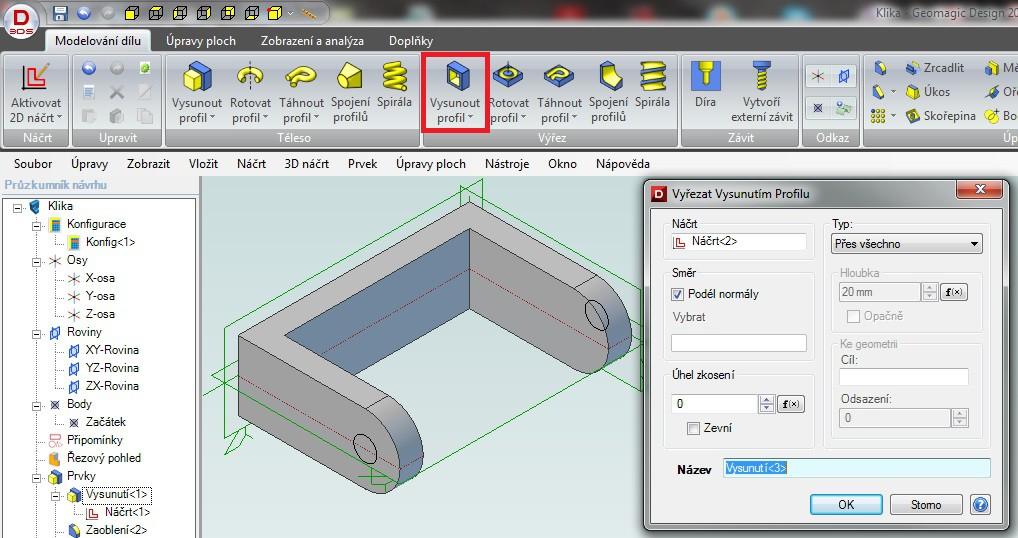Choose Spojení profilů in the Těleso group
Screen dimensions: 1018x538
pyautogui.click(x=351, y=92)
